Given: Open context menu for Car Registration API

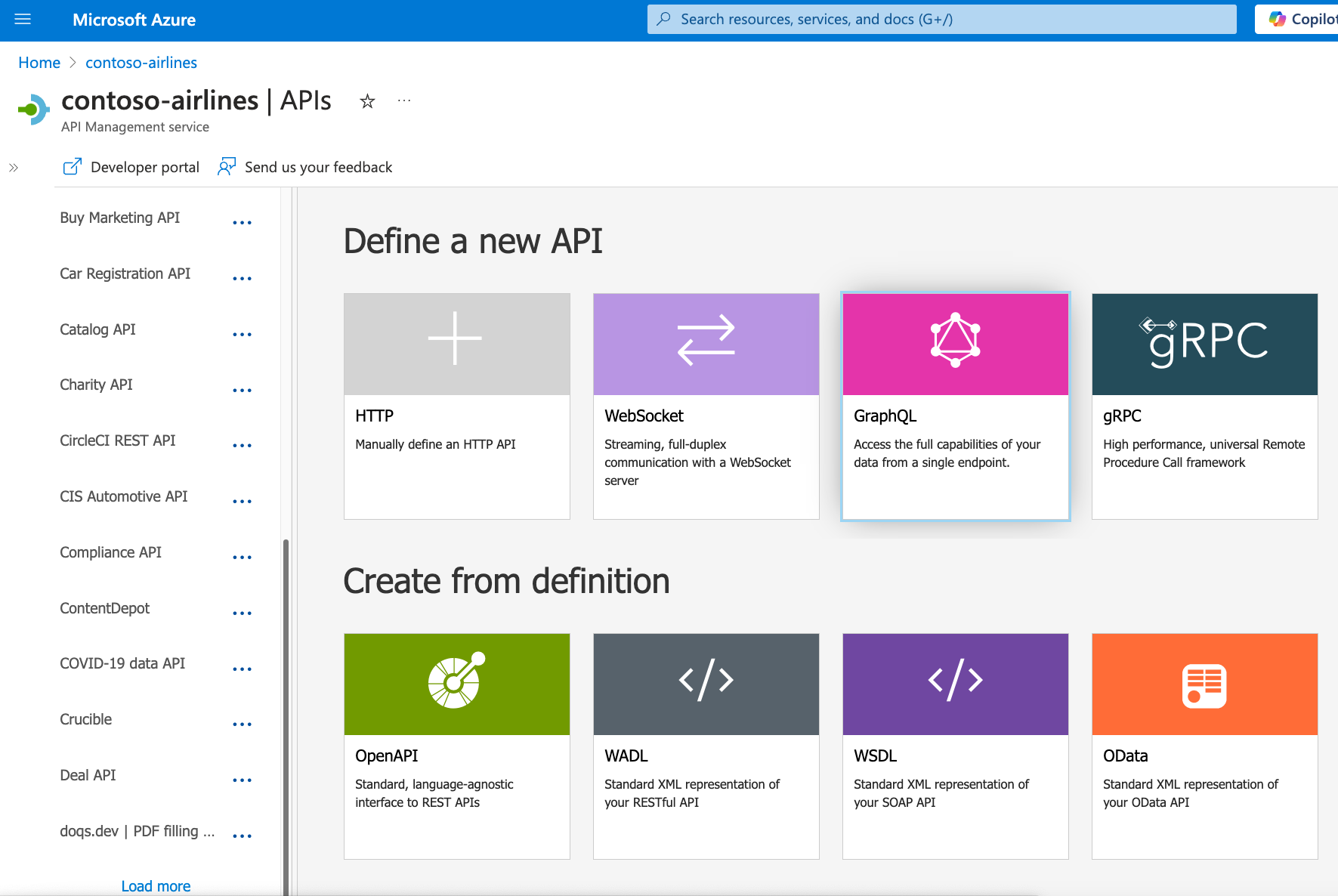Looking at the screenshot, I should (x=242, y=279).
